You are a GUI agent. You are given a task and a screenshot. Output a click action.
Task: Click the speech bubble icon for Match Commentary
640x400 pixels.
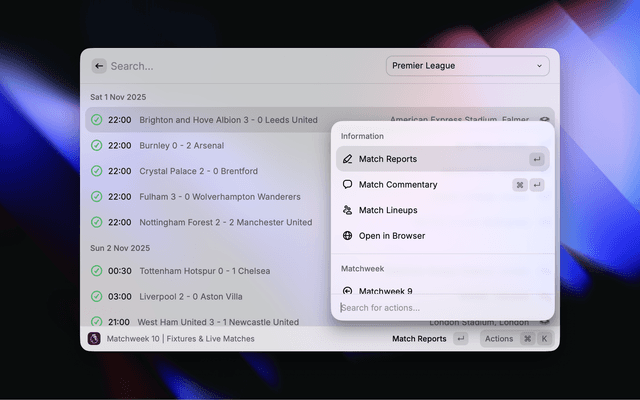(348, 185)
